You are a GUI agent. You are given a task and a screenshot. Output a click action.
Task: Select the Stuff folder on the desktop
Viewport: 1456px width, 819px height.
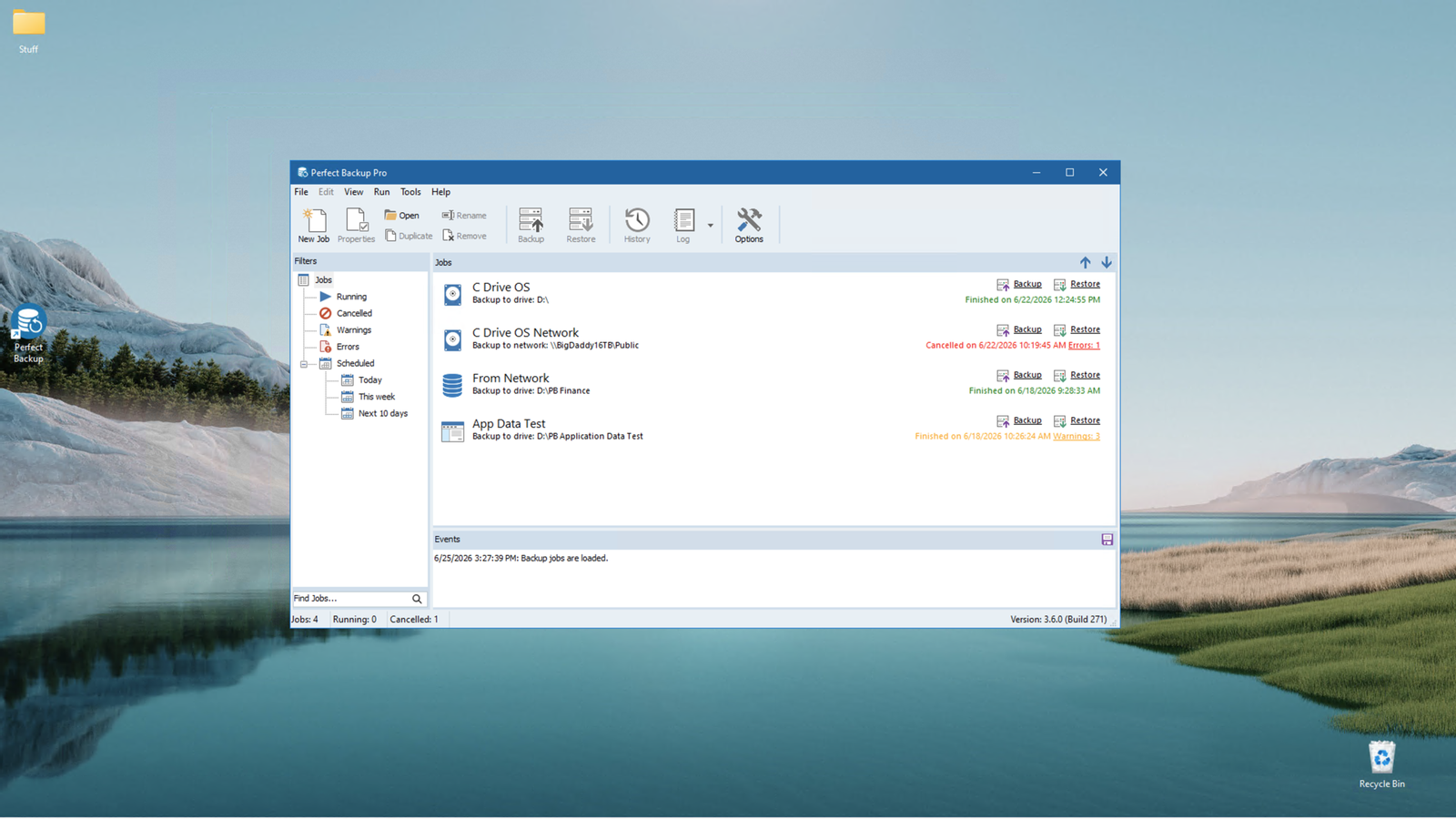point(28,32)
